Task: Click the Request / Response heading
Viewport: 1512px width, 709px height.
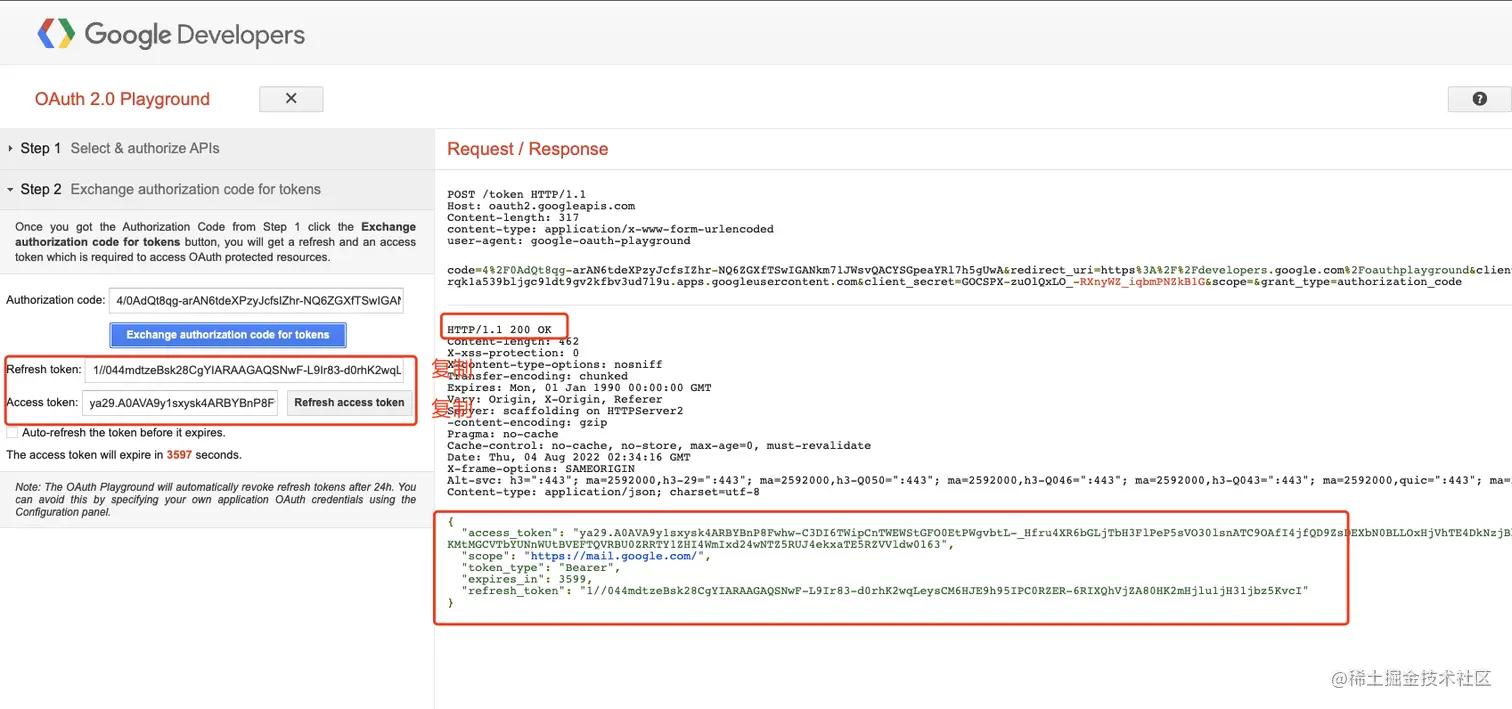Action: tap(527, 148)
